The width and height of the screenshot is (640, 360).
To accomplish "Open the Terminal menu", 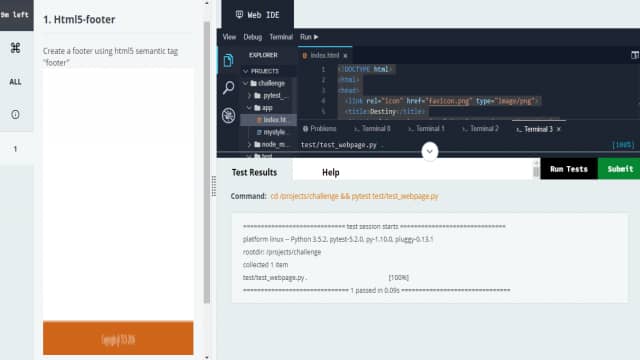I will (281, 37).
